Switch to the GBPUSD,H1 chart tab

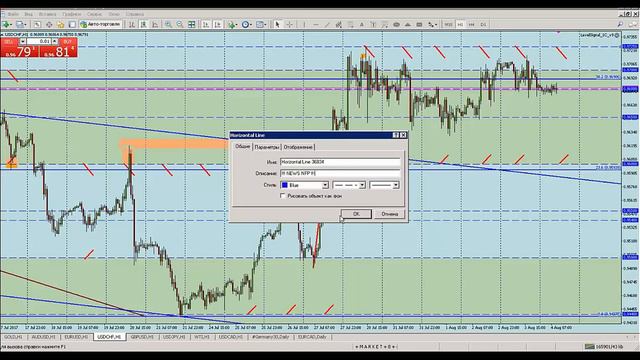142,337
